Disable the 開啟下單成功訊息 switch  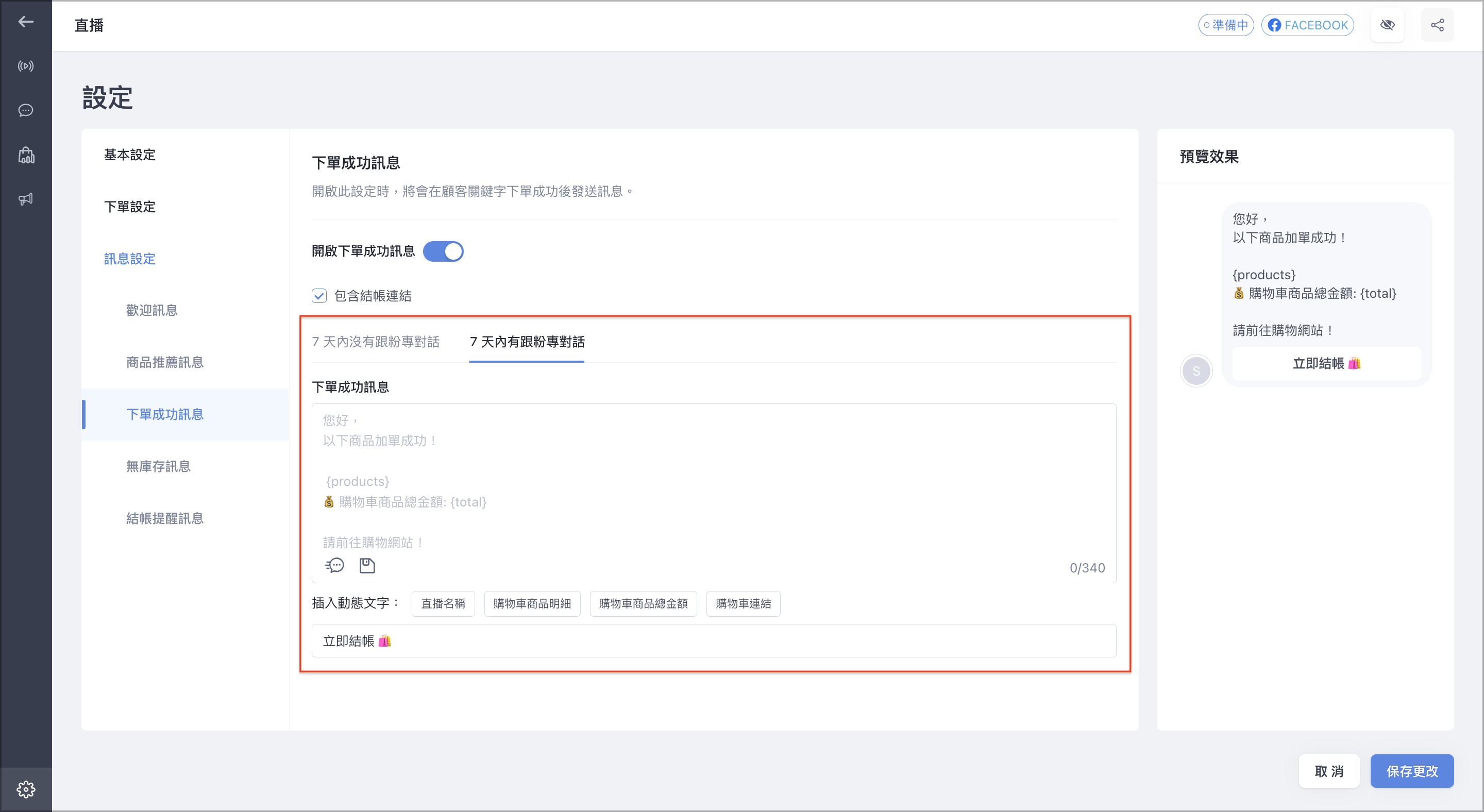point(443,251)
